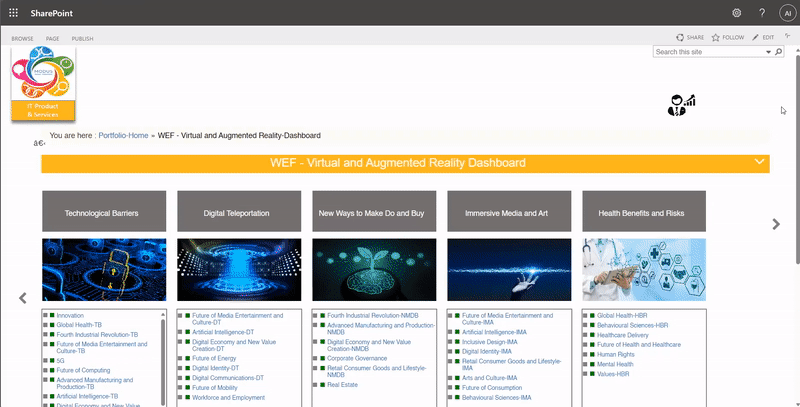Open the Arts and Culture-IMA link
Image resolution: width=800 pixels, height=407 pixels.
pos(490,378)
